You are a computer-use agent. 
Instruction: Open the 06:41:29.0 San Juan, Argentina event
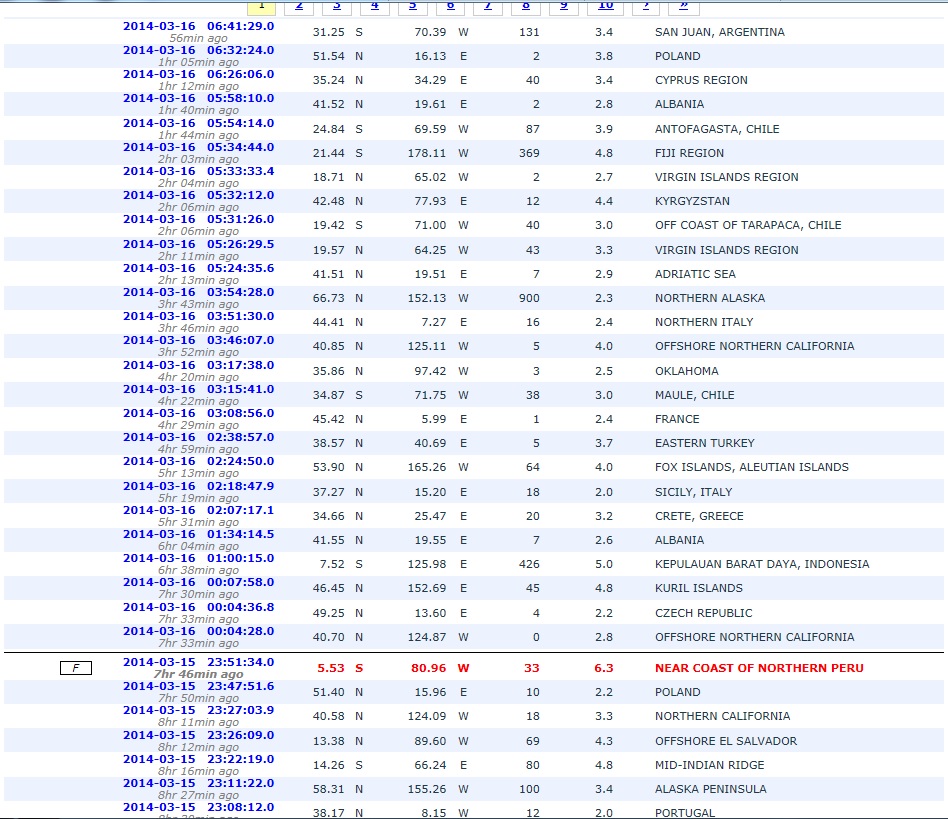click(198, 27)
